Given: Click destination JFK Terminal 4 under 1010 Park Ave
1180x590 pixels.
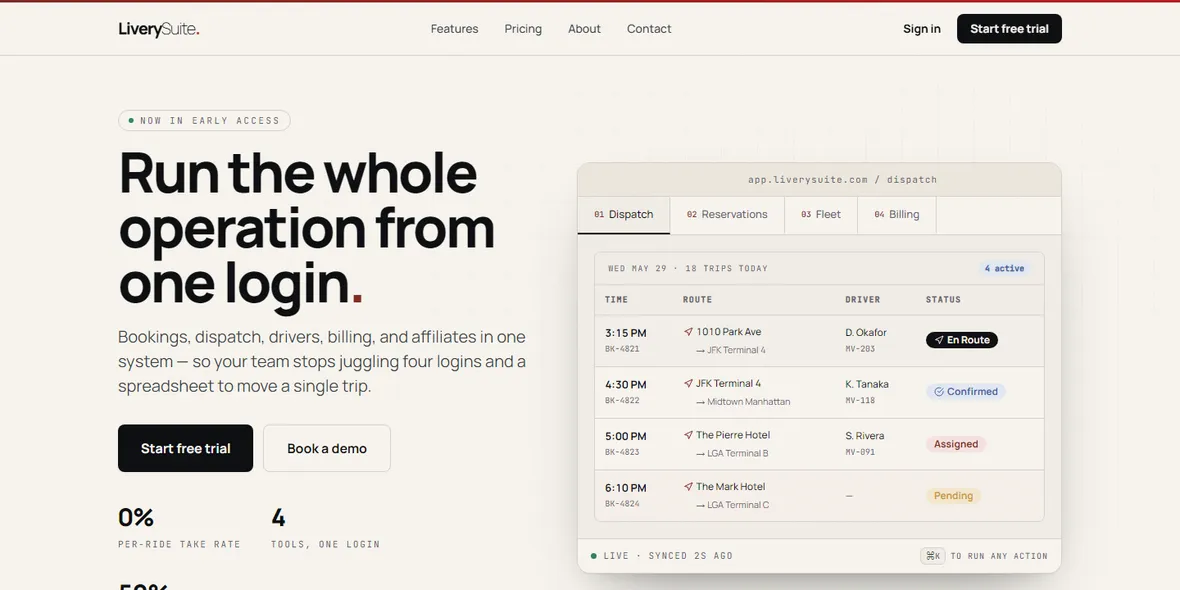Looking at the screenshot, I should coord(736,350).
